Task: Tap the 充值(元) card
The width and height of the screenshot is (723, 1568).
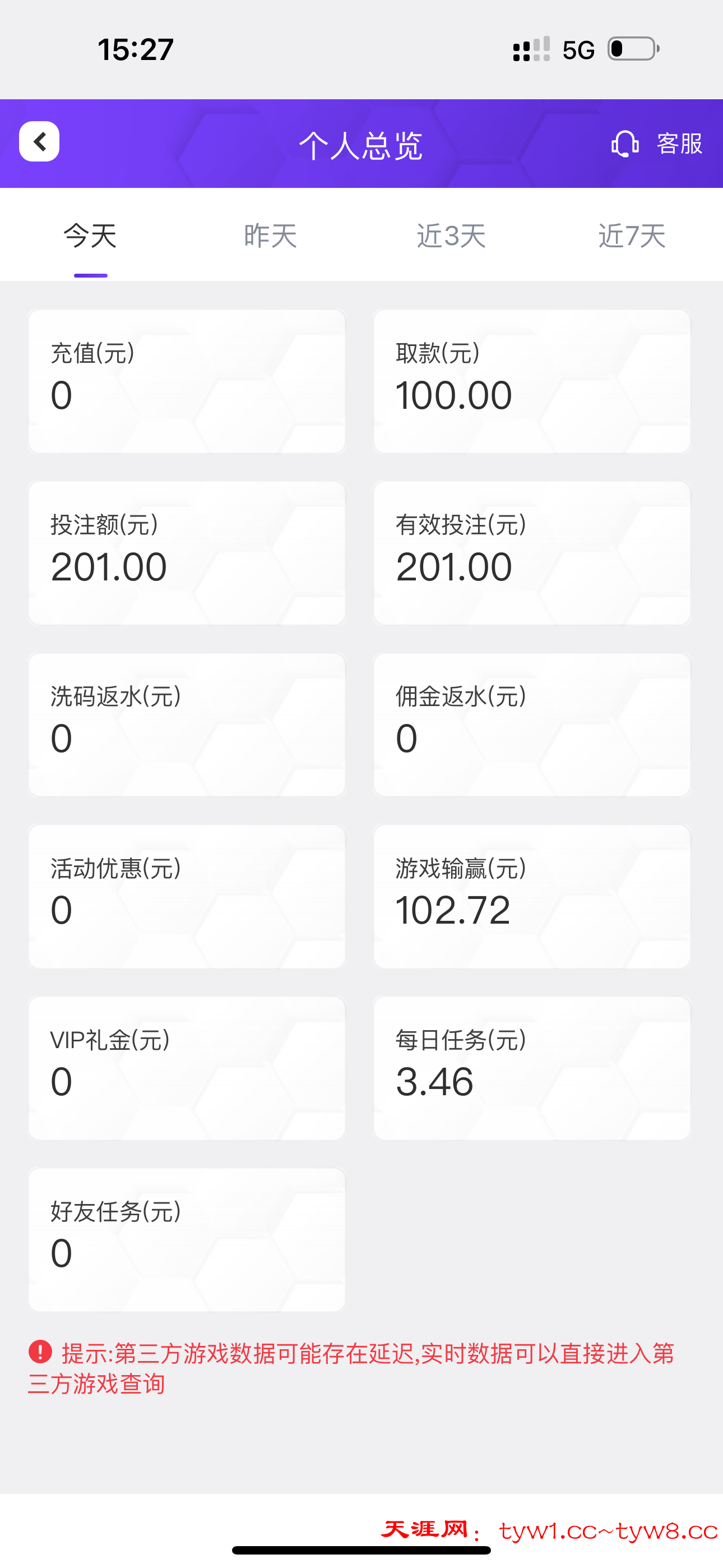Action: tap(187, 381)
